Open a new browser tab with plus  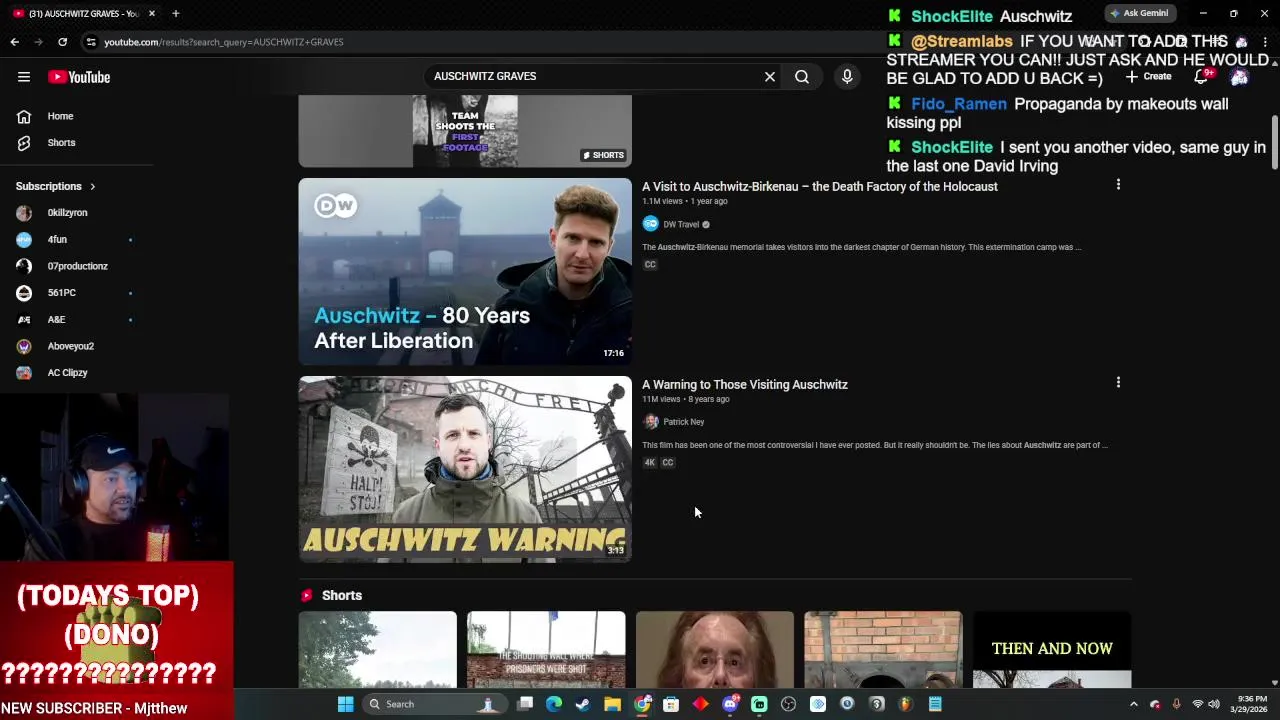click(175, 13)
